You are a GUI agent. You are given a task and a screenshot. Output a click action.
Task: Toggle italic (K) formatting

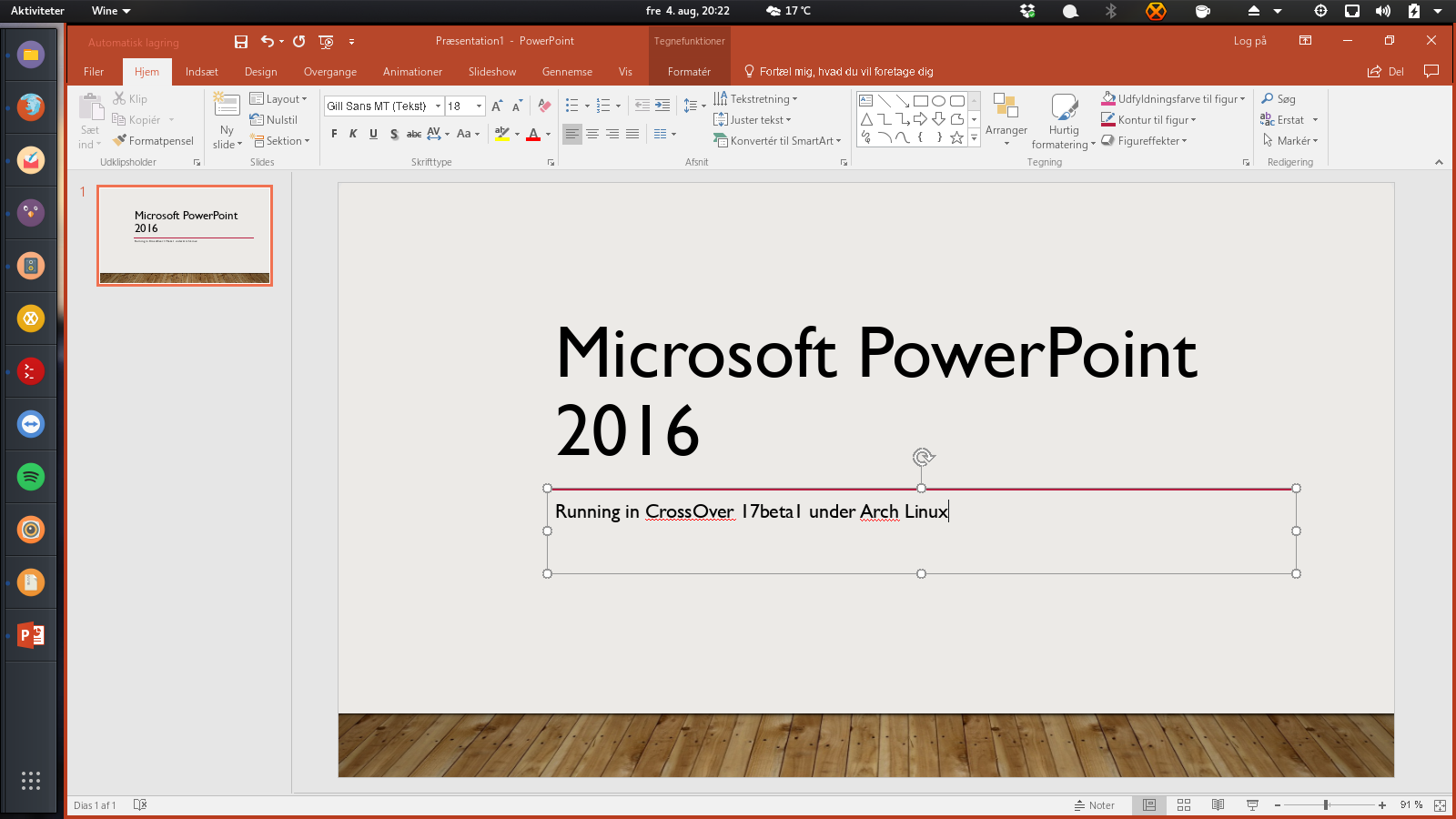[x=353, y=134]
